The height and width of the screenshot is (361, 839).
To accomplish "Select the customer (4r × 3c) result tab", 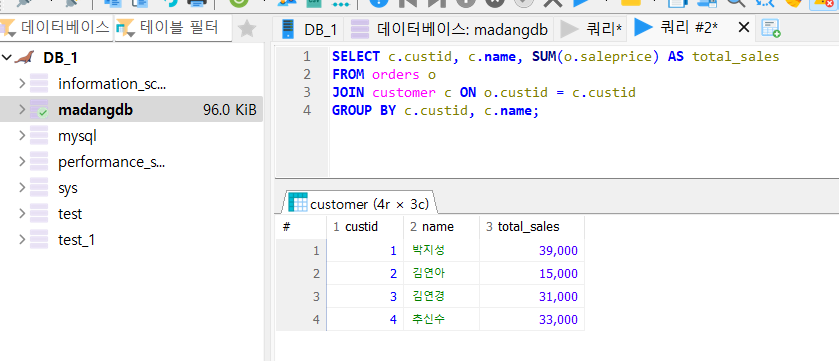I will [x=360, y=203].
